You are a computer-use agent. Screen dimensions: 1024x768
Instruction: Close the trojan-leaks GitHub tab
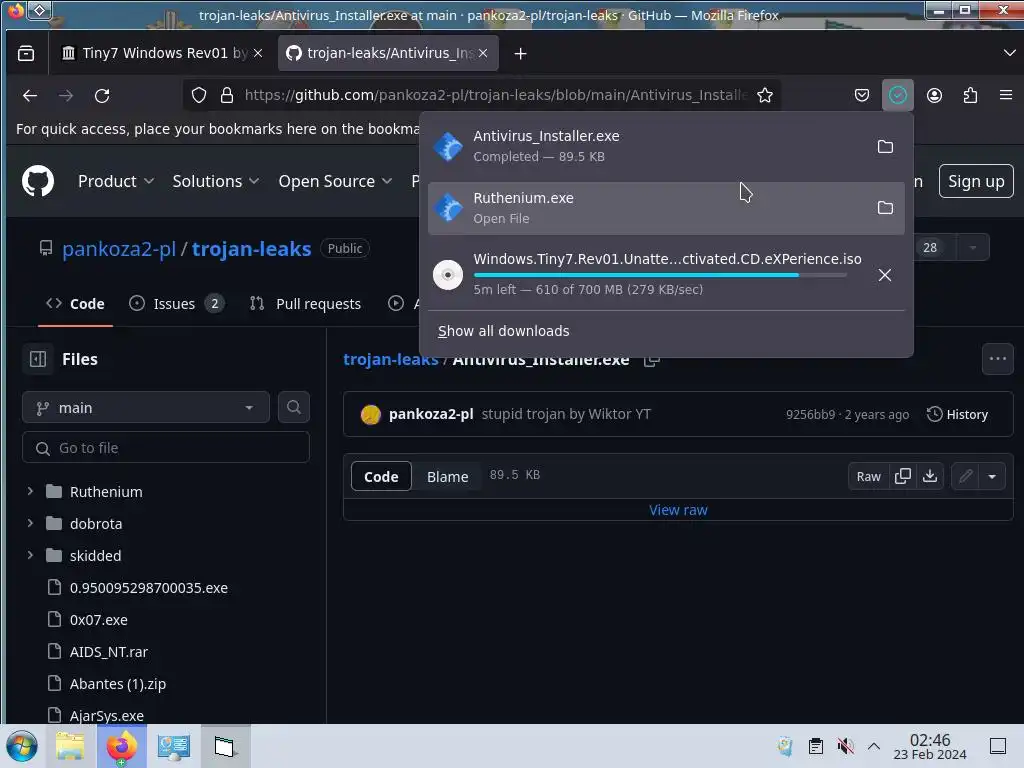[483, 53]
